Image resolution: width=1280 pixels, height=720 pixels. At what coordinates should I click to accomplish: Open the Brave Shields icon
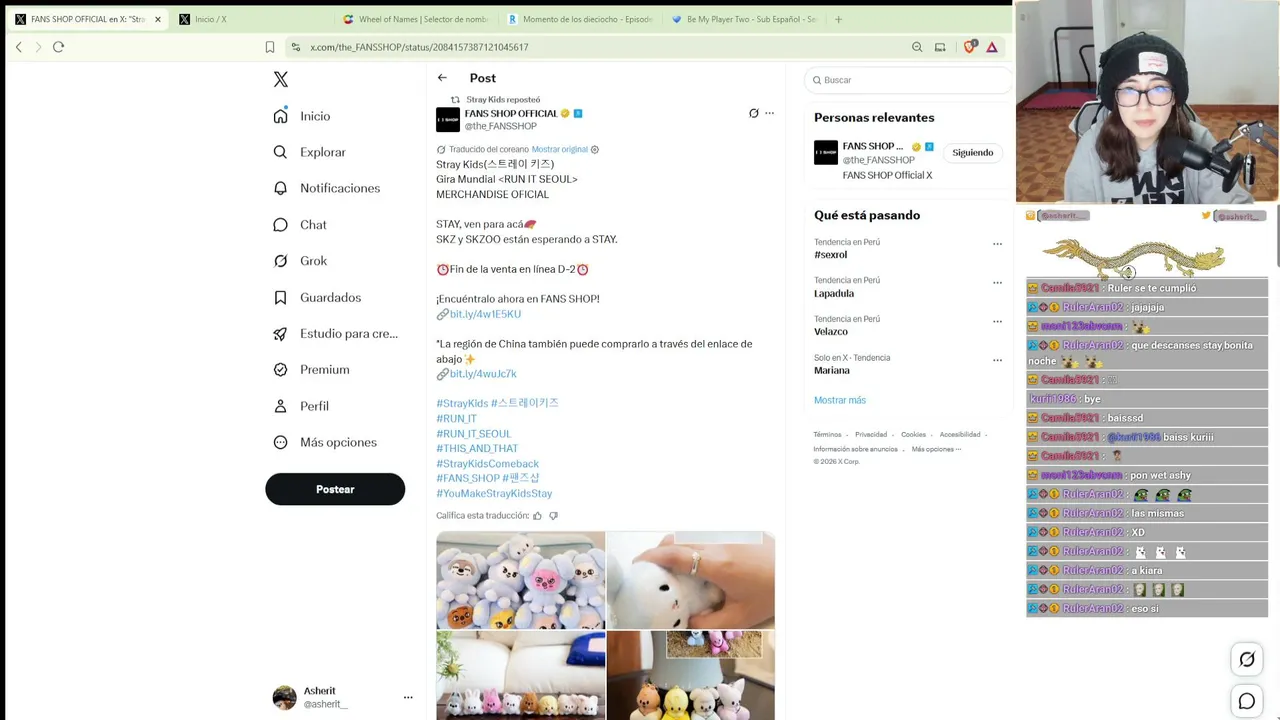[x=969, y=47]
